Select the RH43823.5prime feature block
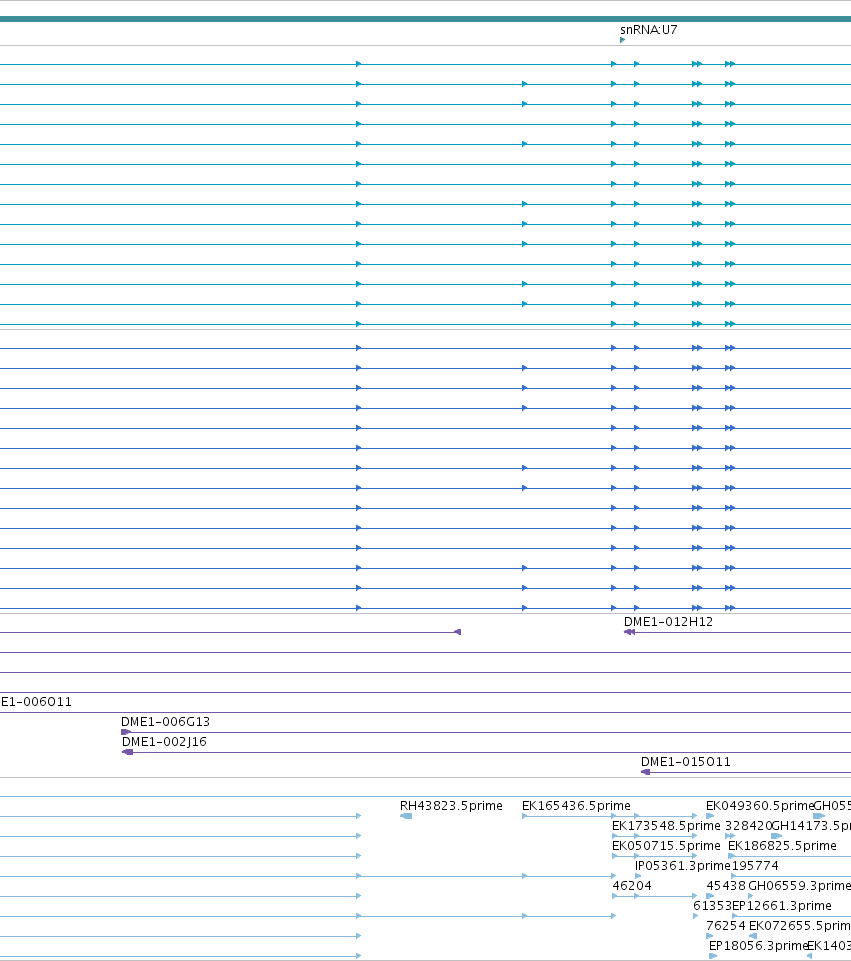The width and height of the screenshot is (851, 961). click(x=406, y=816)
